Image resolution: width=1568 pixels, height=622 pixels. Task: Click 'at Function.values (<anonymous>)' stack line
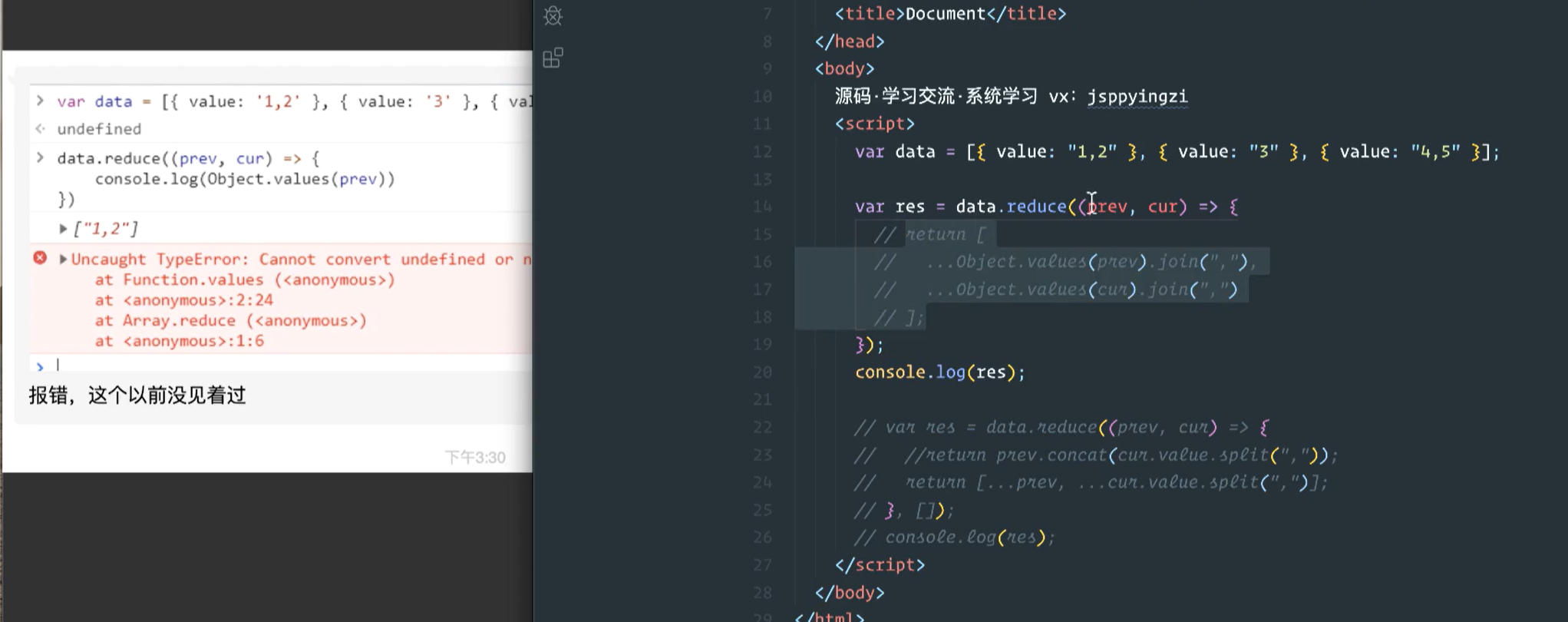(245, 280)
